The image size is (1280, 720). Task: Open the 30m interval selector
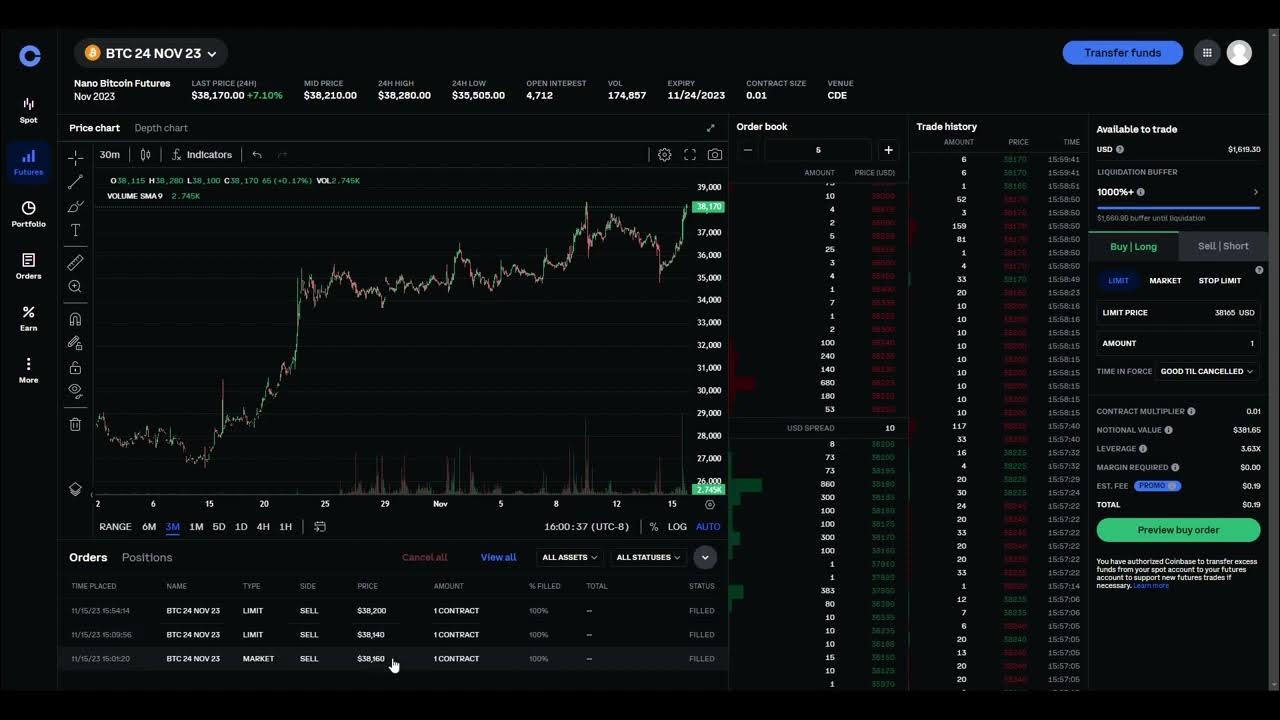pyautogui.click(x=109, y=154)
